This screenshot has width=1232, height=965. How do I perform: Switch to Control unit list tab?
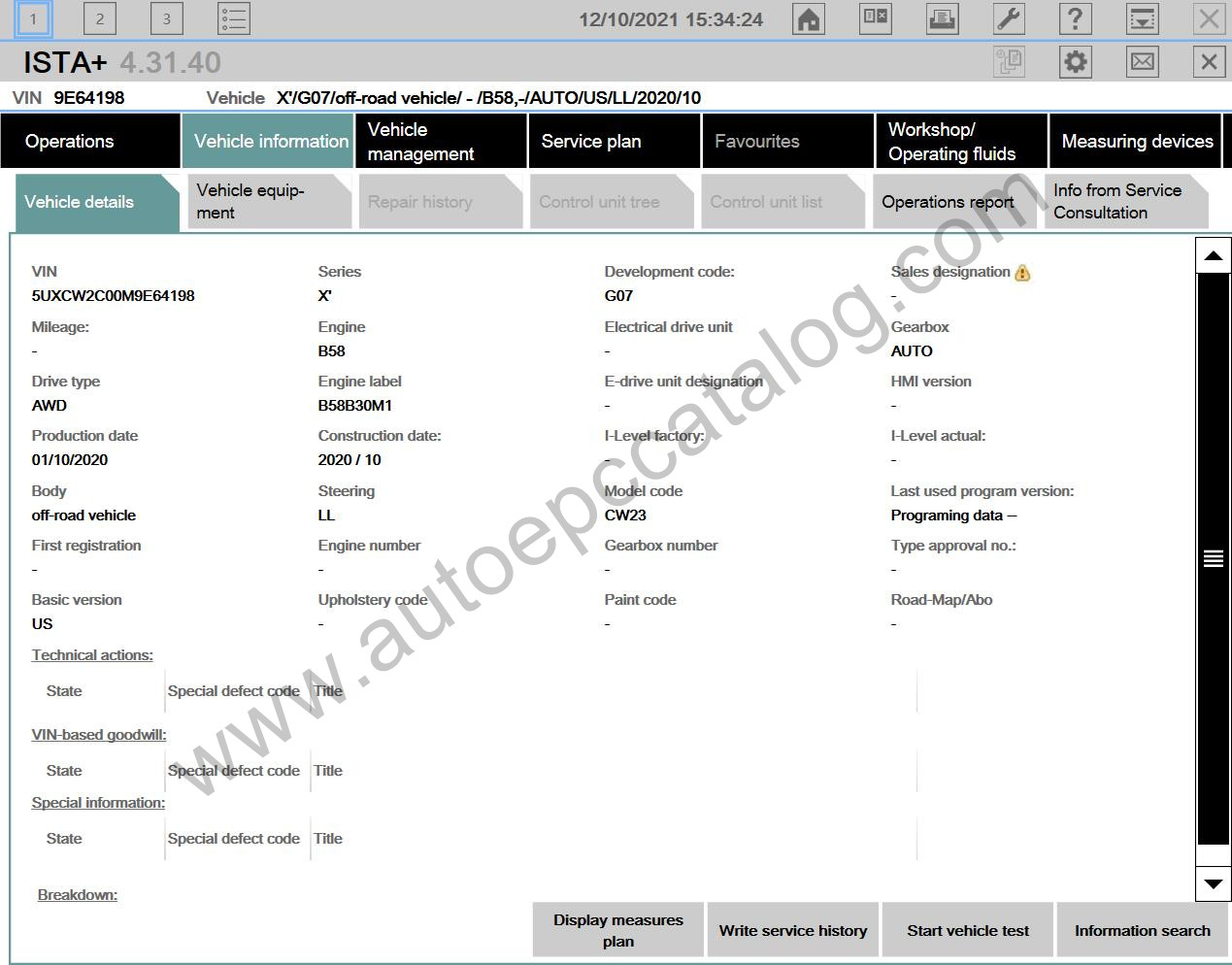782,201
